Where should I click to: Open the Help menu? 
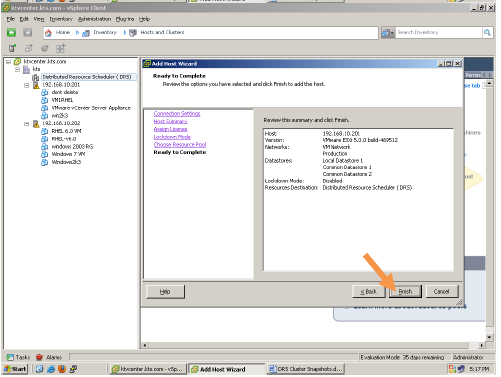pyautogui.click(x=144, y=19)
